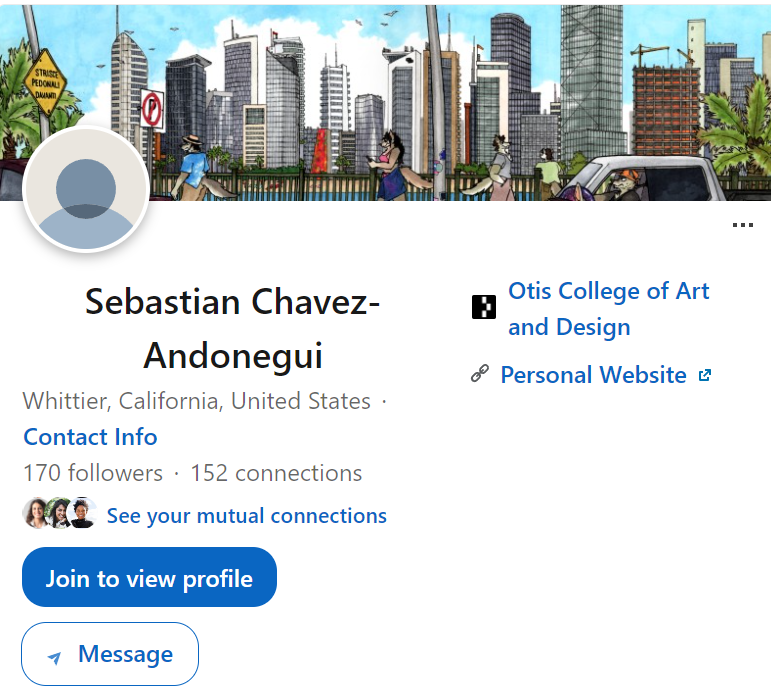
Task: Click the Join to view profile button
Action: pyautogui.click(x=149, y=577)
